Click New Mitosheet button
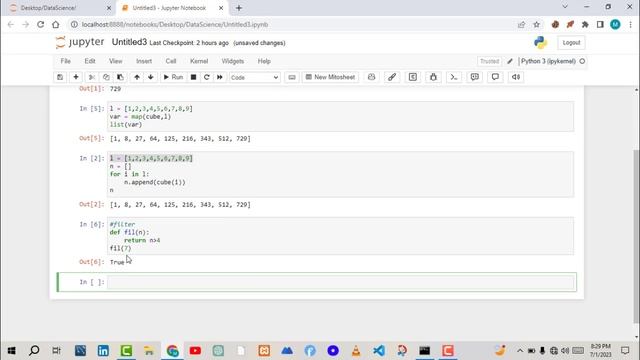The image size is (640, 360). coord(330,77)
